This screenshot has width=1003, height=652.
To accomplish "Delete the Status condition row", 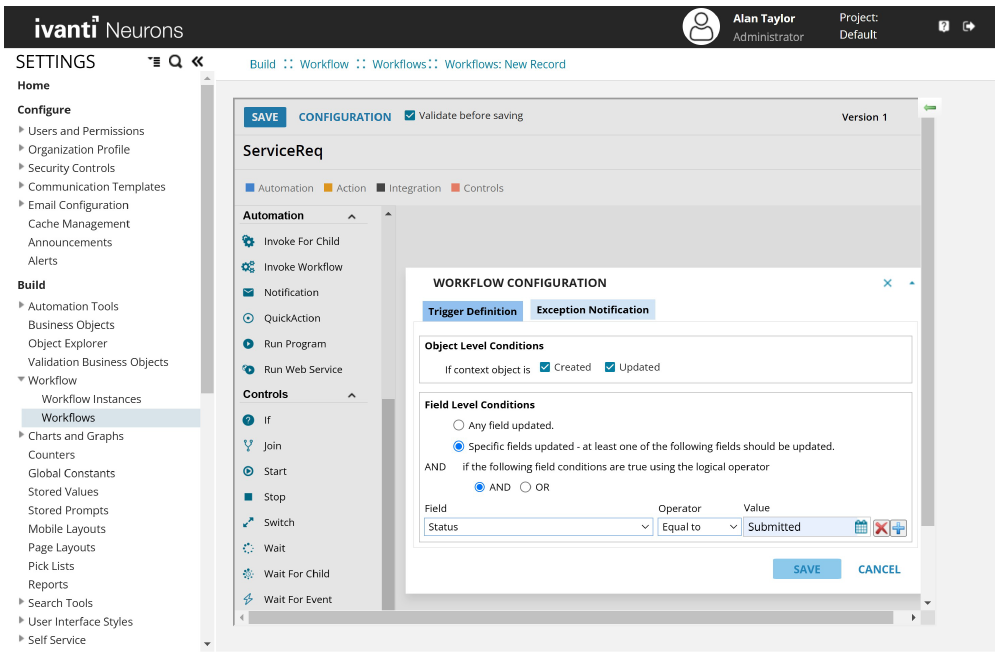I will tap(881, 528).
